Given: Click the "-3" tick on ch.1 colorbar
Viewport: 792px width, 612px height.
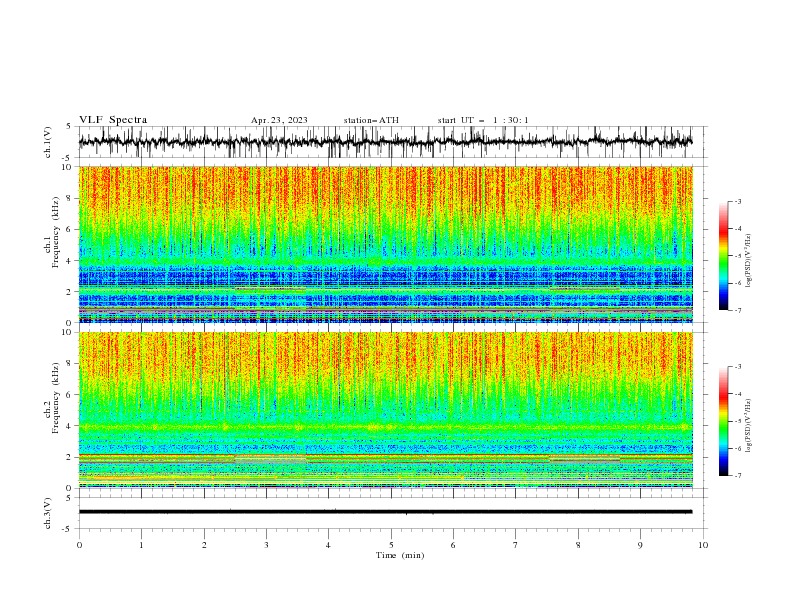Looking at the screenshot, I should click(x=738, y=201).
